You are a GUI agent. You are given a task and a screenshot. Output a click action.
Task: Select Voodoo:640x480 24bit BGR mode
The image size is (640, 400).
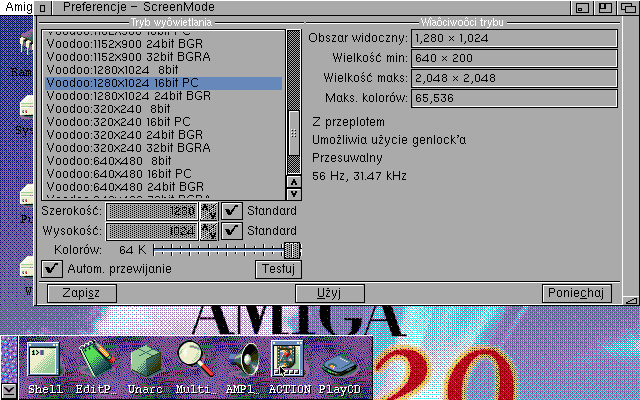[163, 187]
